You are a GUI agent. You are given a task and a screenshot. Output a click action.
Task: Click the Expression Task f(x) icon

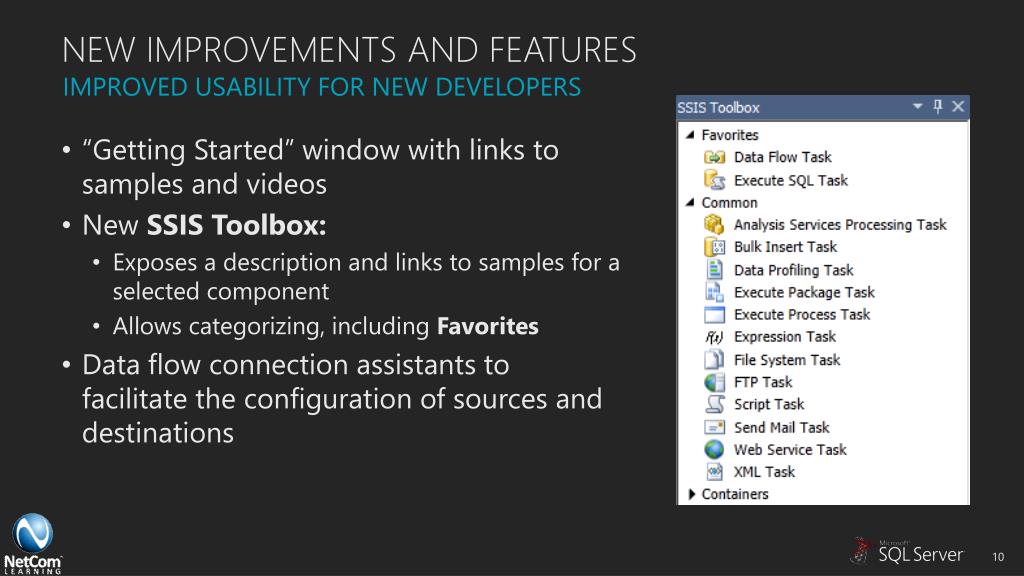714,337
